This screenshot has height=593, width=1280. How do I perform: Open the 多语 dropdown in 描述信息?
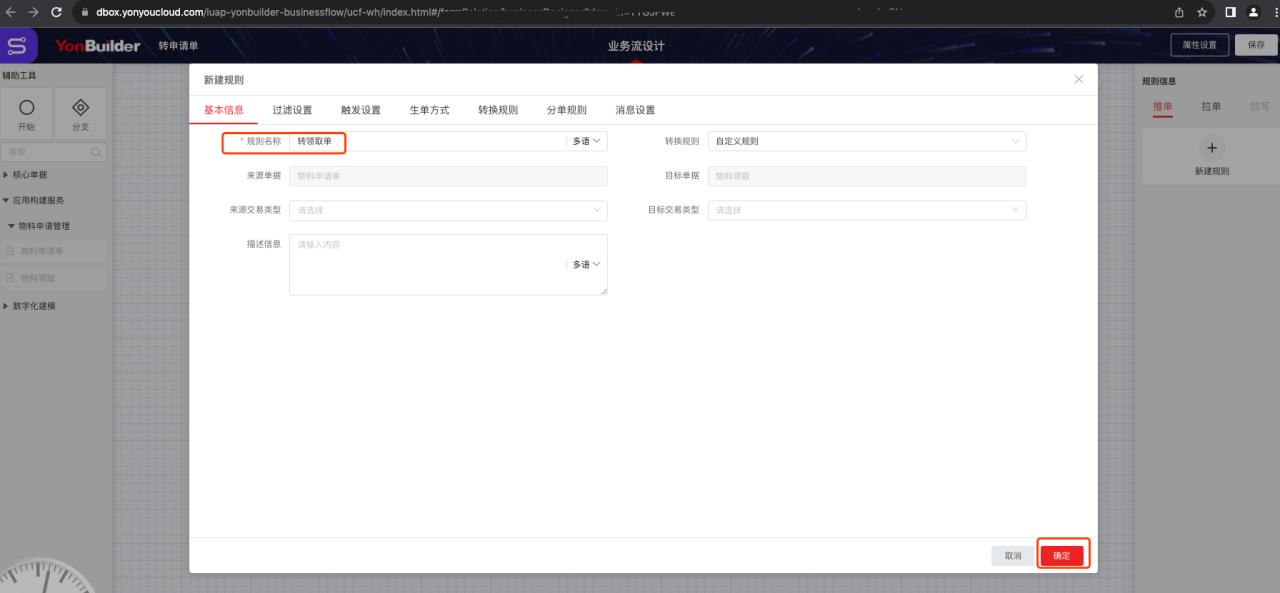pyautogui.click(x=587, y=265)
